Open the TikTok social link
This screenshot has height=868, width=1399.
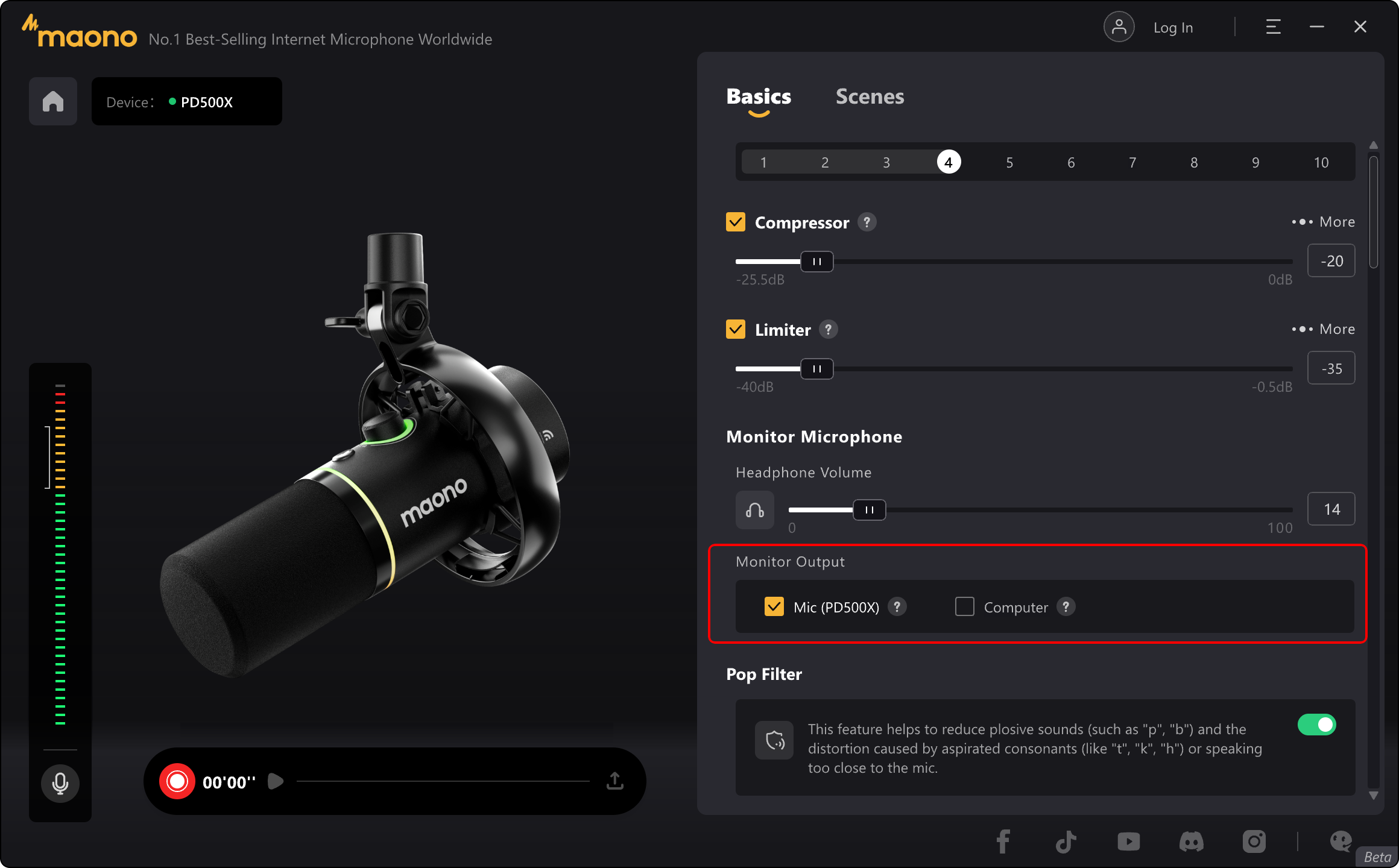click(1066, 841)
